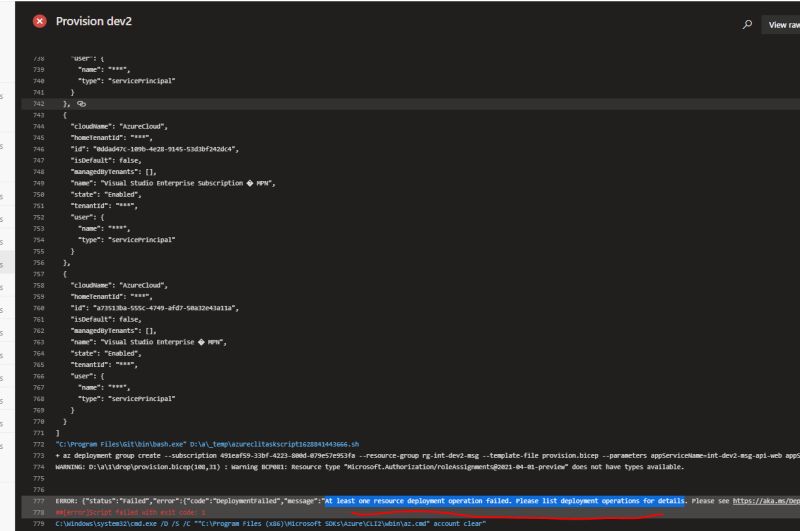The image size is (800, 531).
Task: Follow the https://aka.ms link in the error line
Action: [766, 501]
